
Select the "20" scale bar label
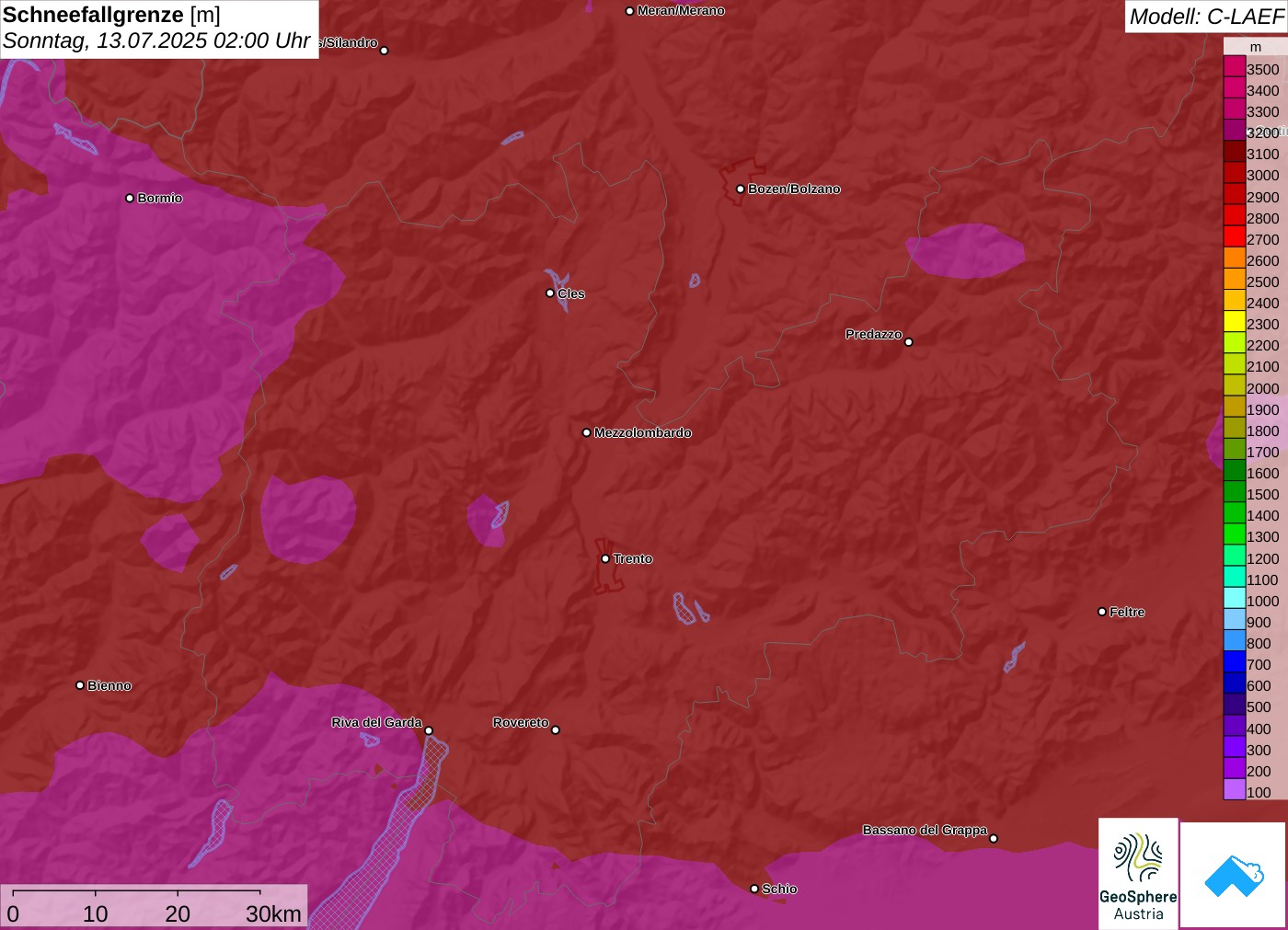178,913
